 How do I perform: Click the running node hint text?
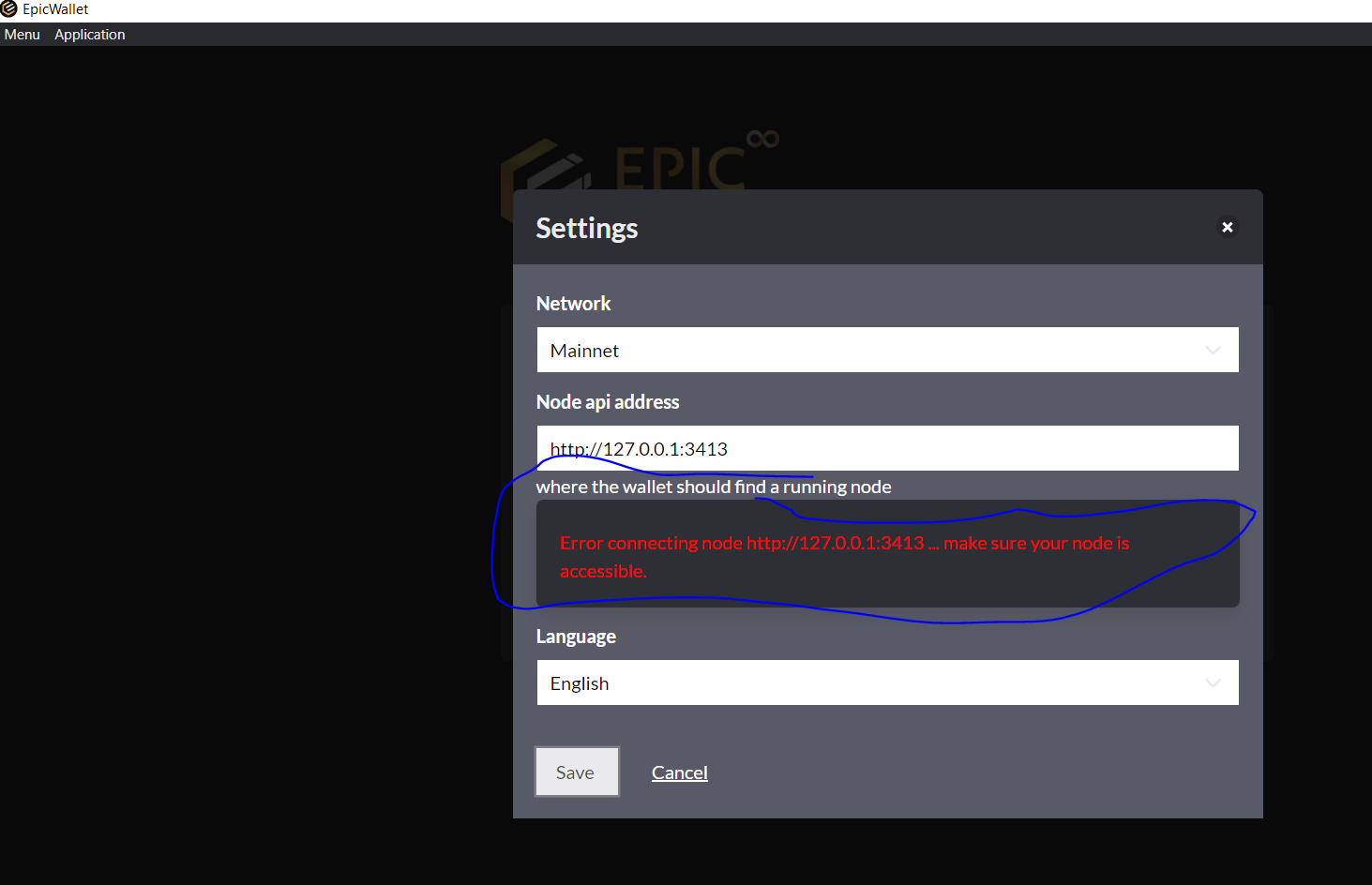pyautogui.click(x=714, y=487)
